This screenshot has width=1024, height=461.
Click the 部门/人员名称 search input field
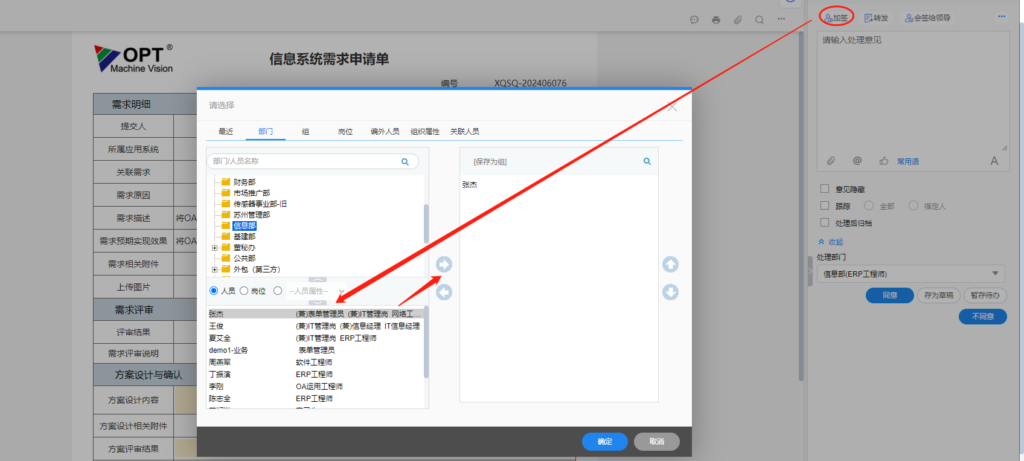tap(300, 160)
